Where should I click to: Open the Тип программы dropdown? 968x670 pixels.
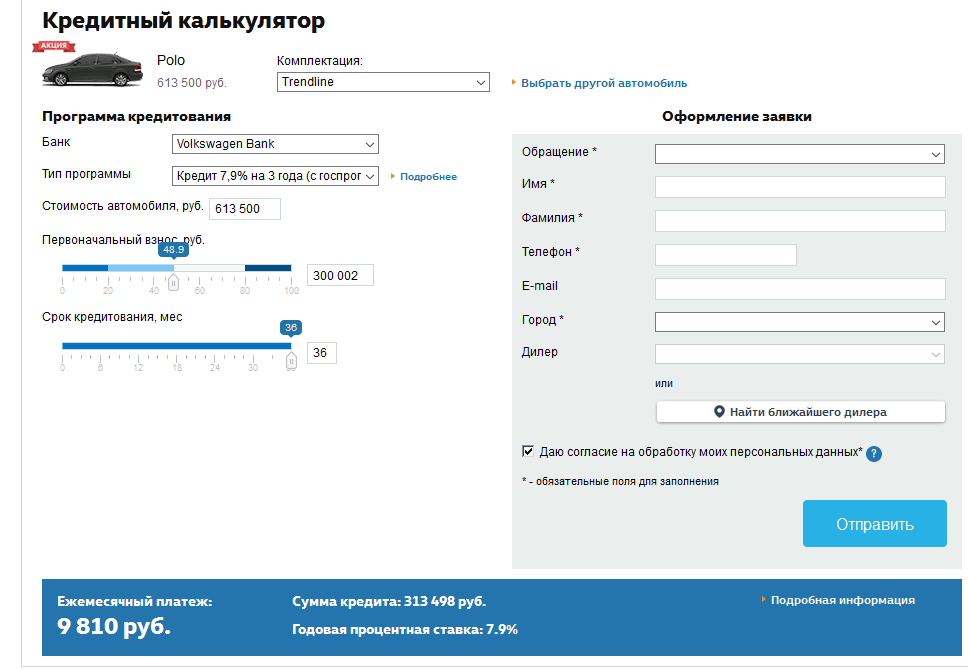click(x=275, y=176)
